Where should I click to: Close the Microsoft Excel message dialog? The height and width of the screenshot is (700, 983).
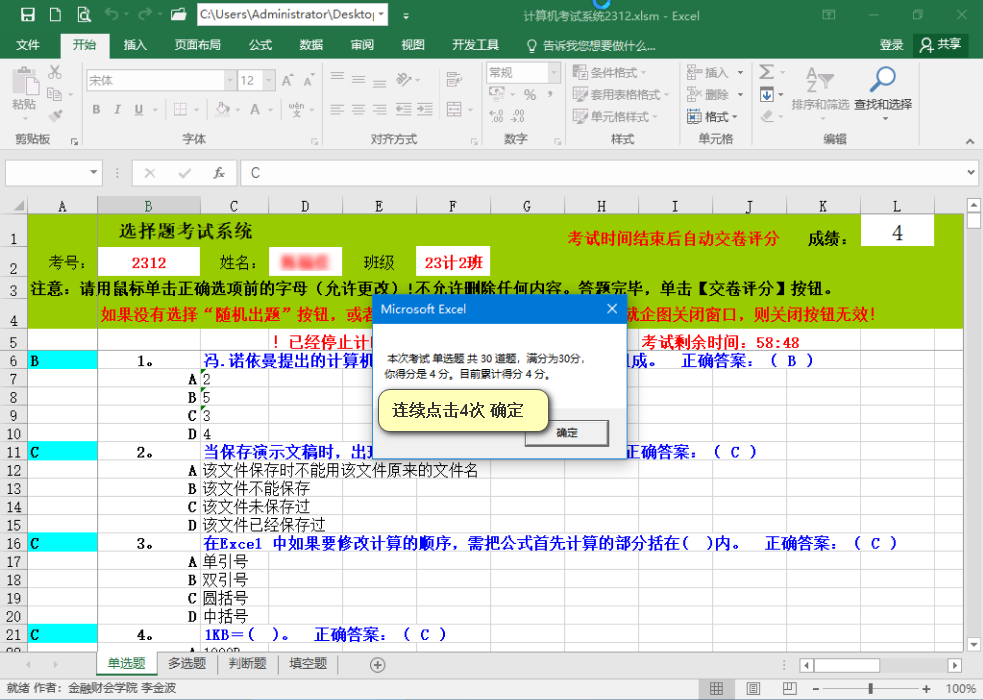coord(612,308)
